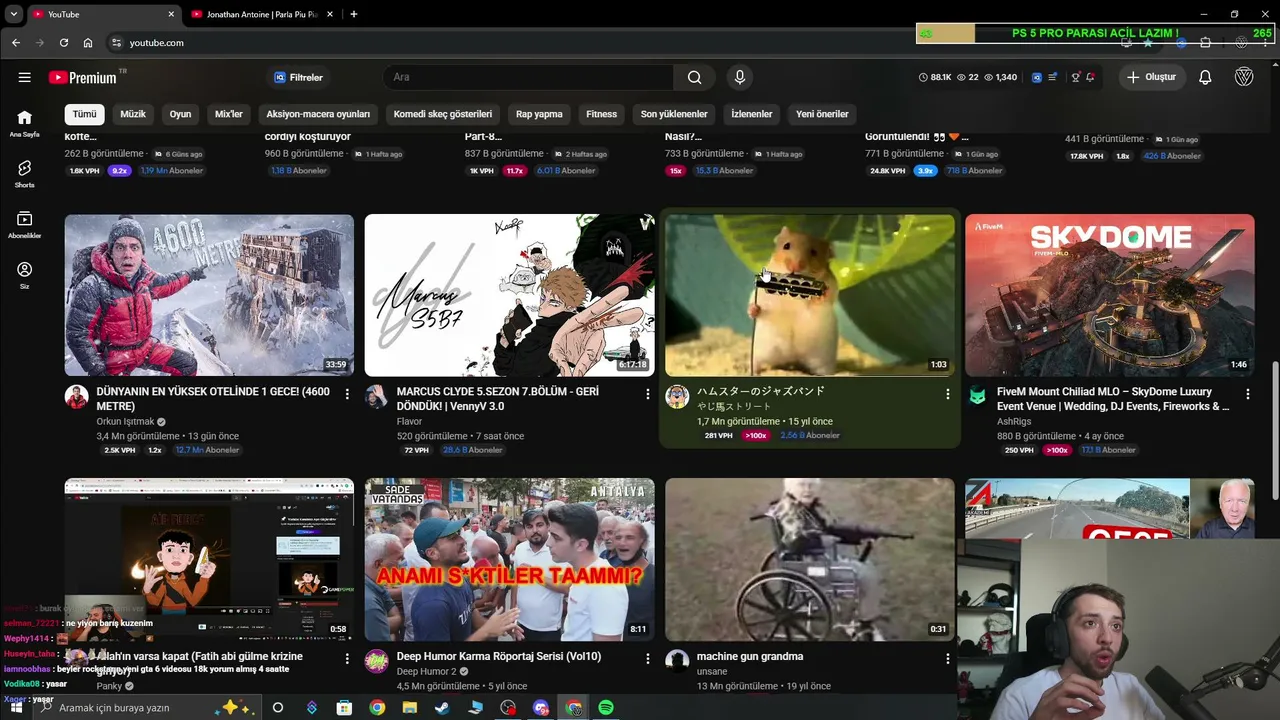This screenshot has width=1280, height=720.
Task: Click the search magnifier button
Action: click(x=694, y=77)
